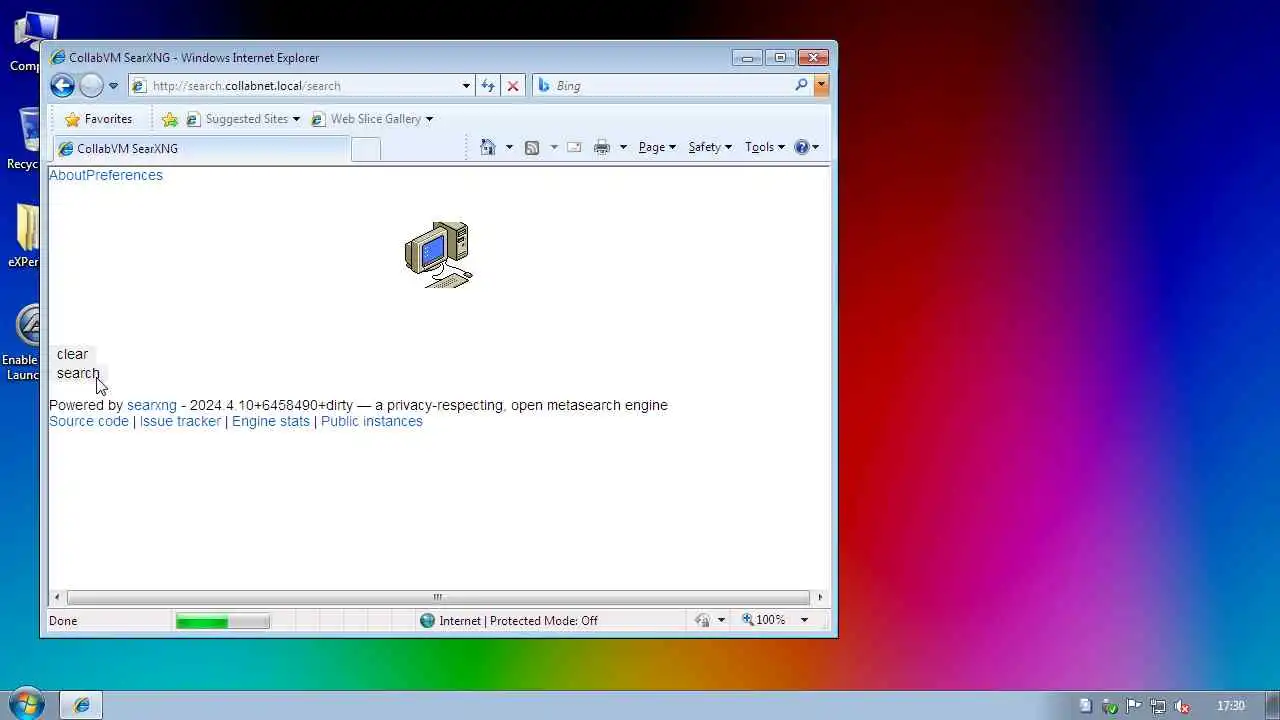Screen dimensions: 1280x720
Task: Expand the zoom level dropdown arrow
Action: 804,620
